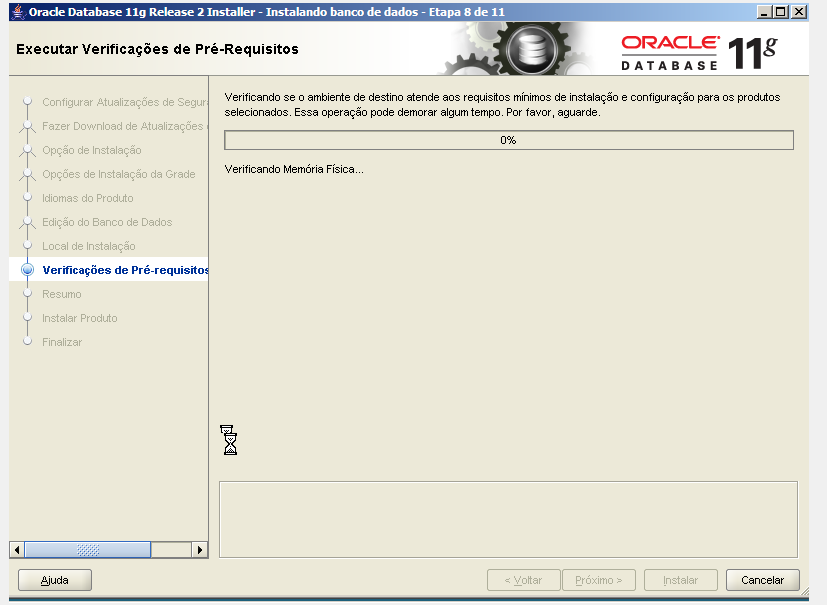Select the Opção de Instalação step

[x=92, y=150]
